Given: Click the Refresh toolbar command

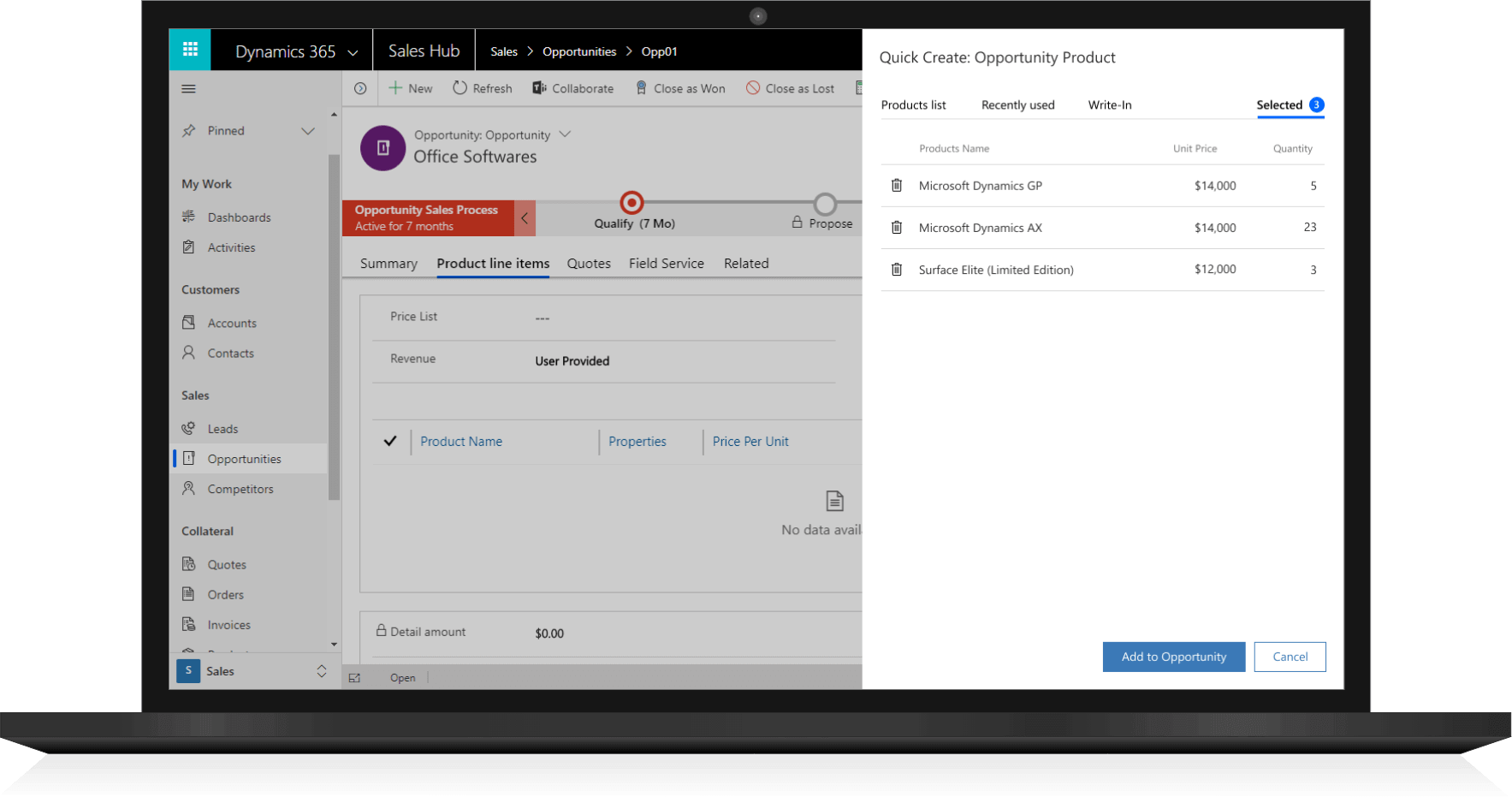Looking at the screenshot, I should coord(483,88).
